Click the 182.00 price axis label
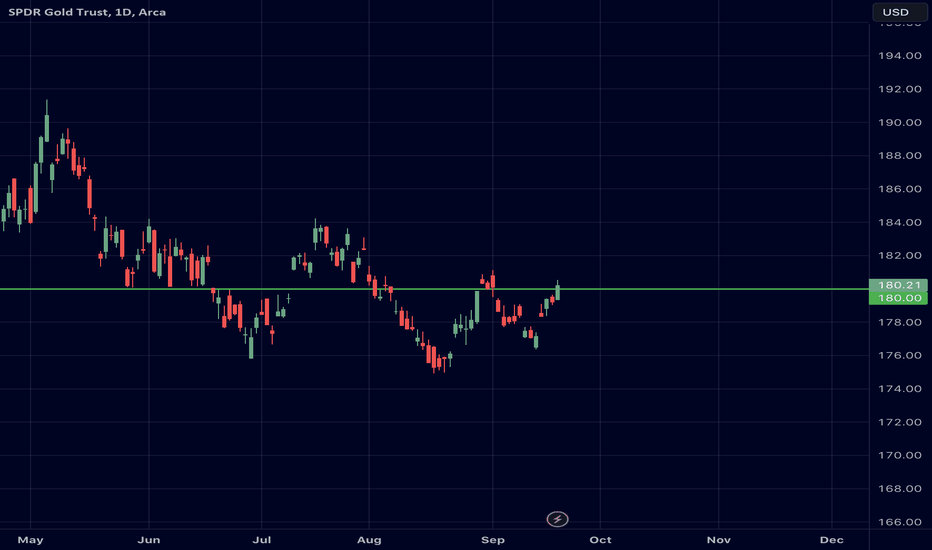 (x=900, y=256)
